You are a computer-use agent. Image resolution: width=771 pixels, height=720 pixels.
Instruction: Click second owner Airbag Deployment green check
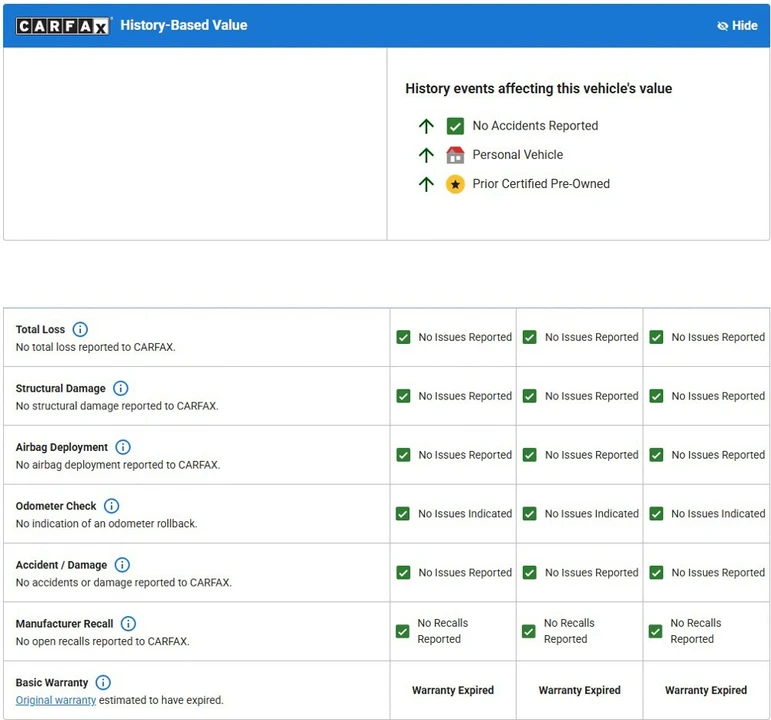click(x=530, y=455)
